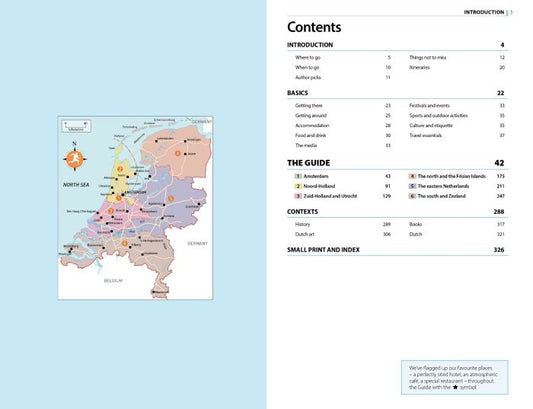
Task: Select 'Sports and outdoor activities' entry
Action: pyautogui.click(x=439, y=115)
